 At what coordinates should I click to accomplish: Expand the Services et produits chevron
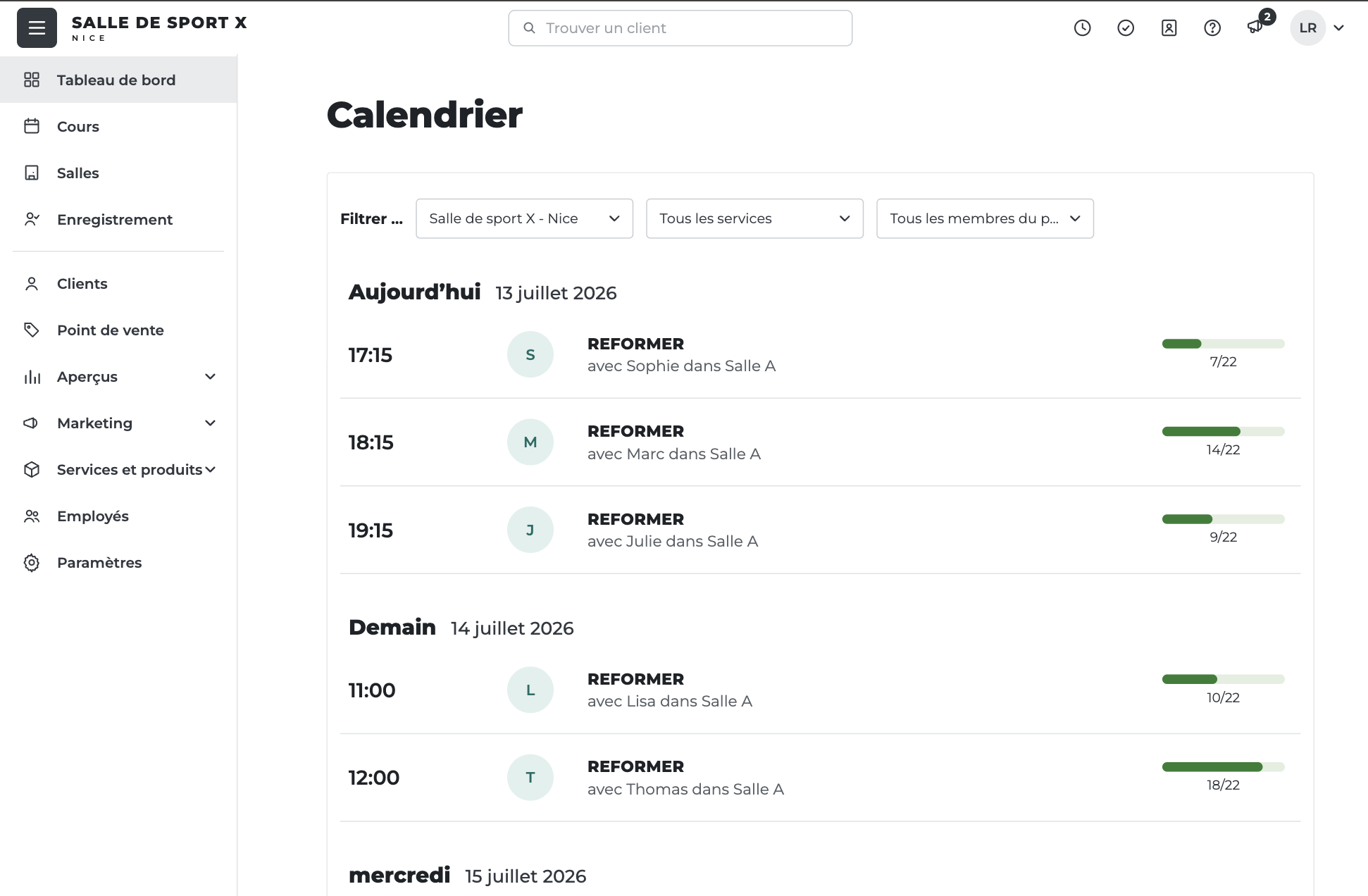tap(210, 469)
